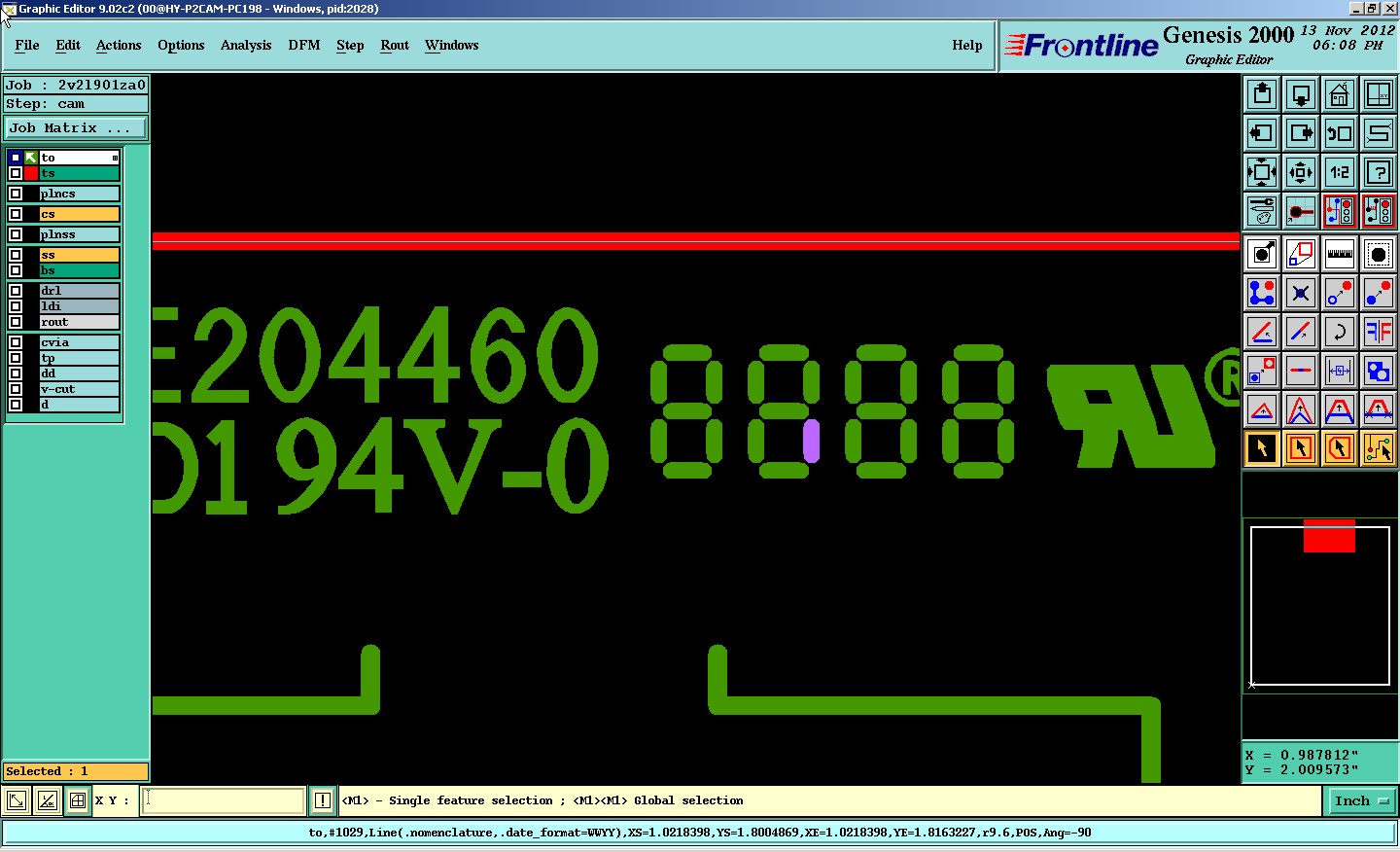Open the Rout menu
This screenshot has width=1400, height=852.
pos(395,45)
